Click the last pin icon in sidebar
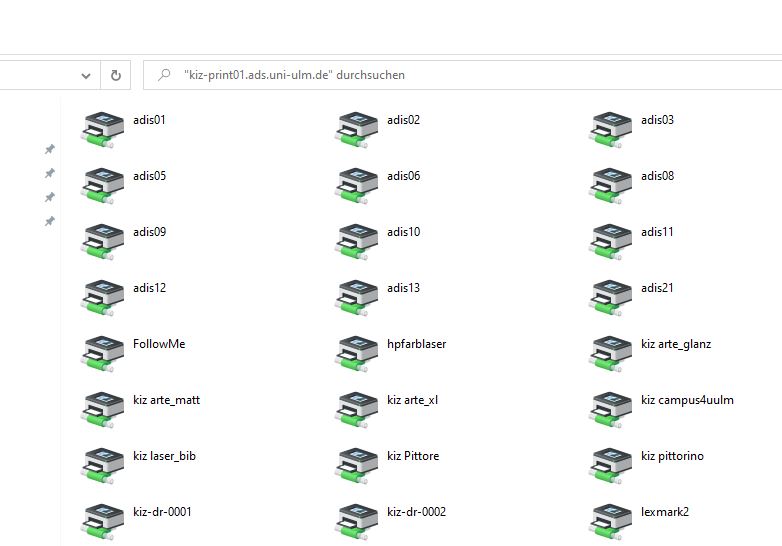 click(x=49, y=221)
